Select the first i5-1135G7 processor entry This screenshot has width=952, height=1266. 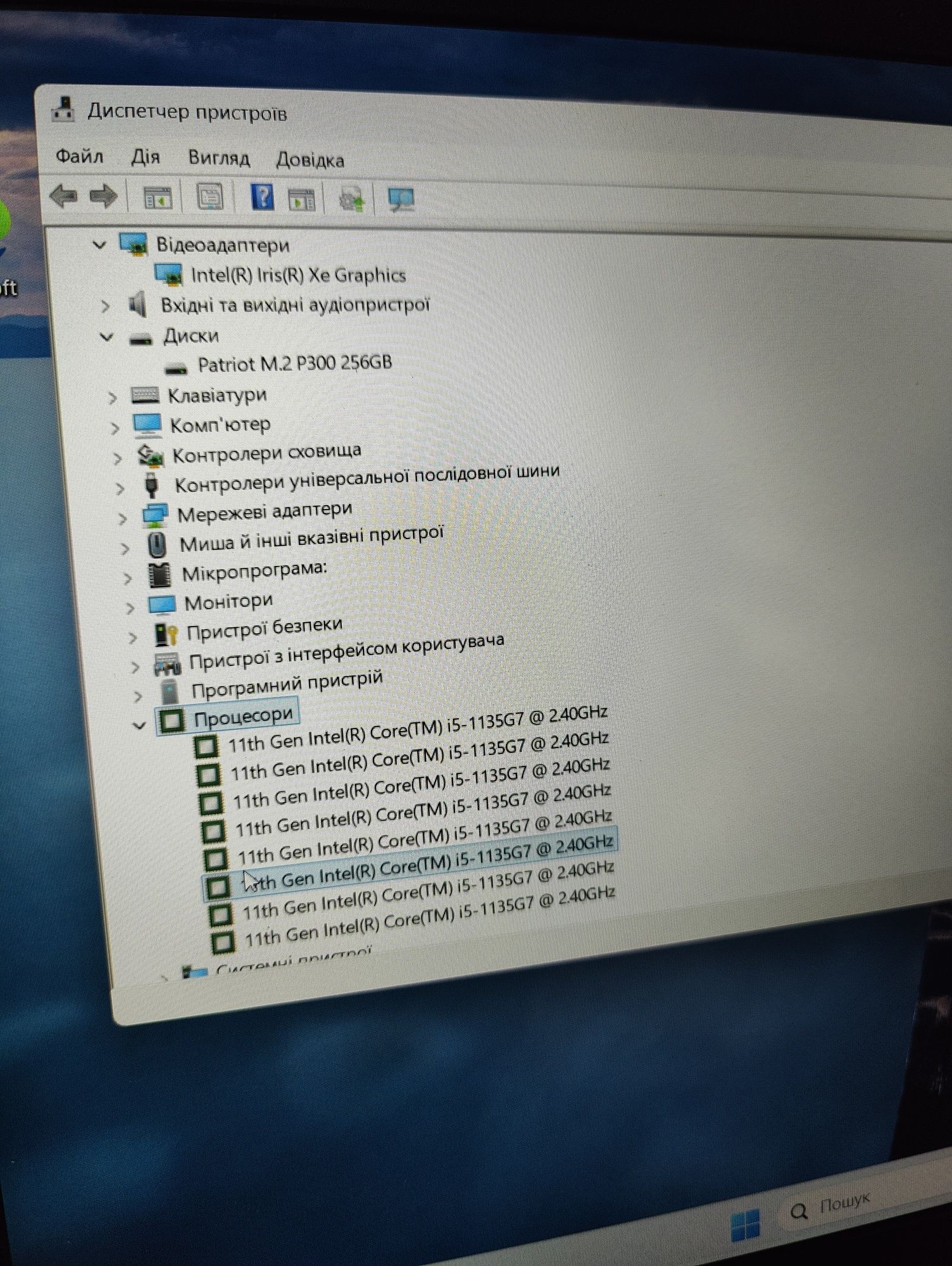coord(417,729)
